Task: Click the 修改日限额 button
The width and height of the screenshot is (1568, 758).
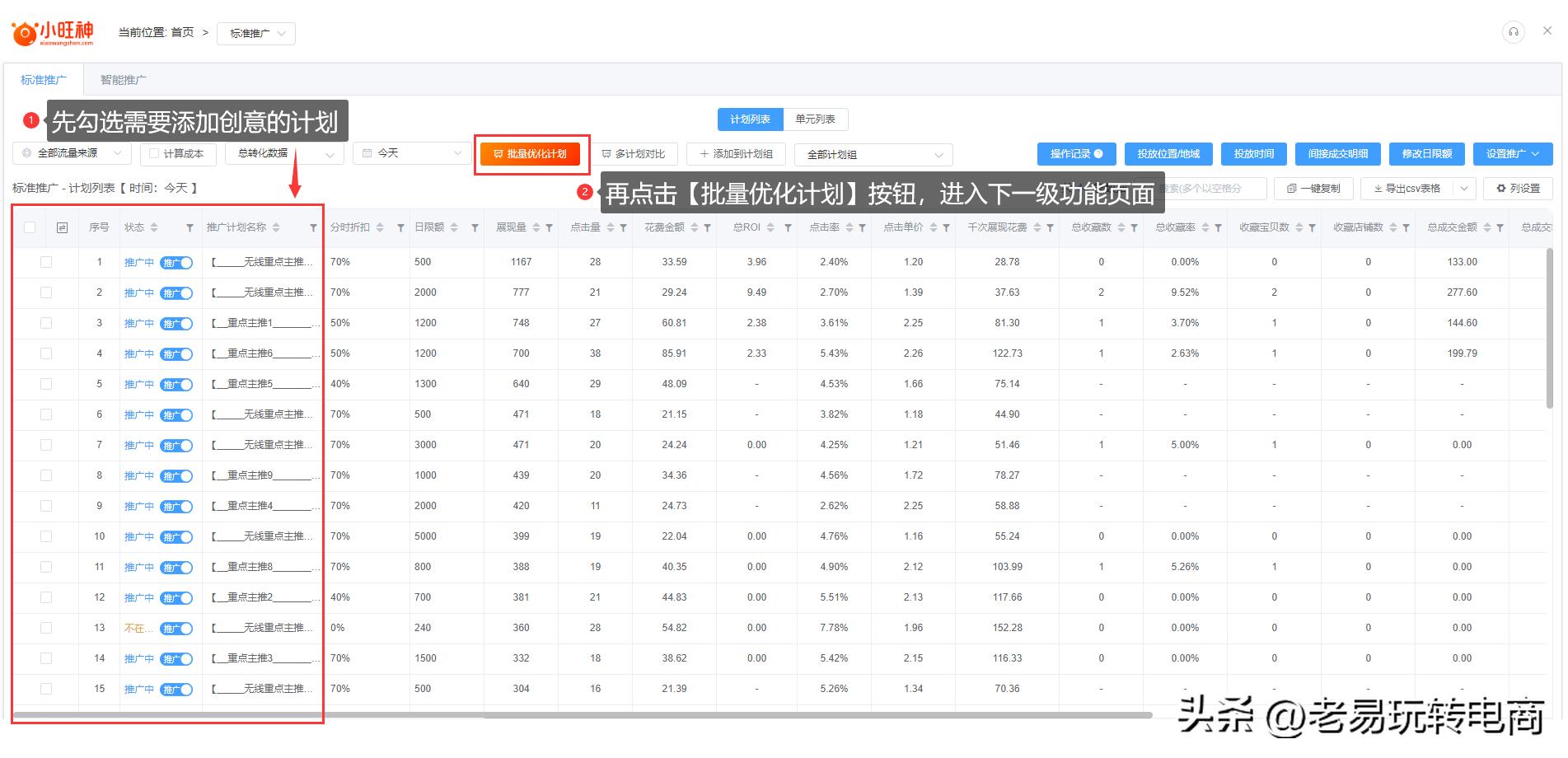Action: point(1426,153)
